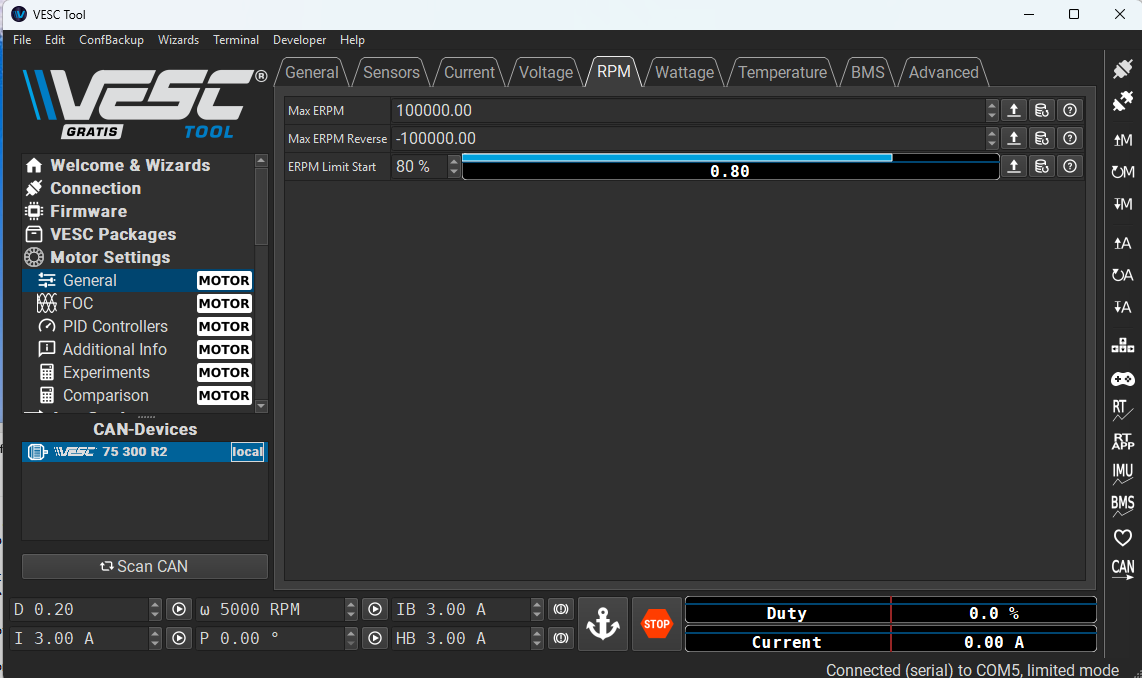Click the help icon for Max ERPM
This screenshot has width=1142, height=678.
[x=1070, y=110]
